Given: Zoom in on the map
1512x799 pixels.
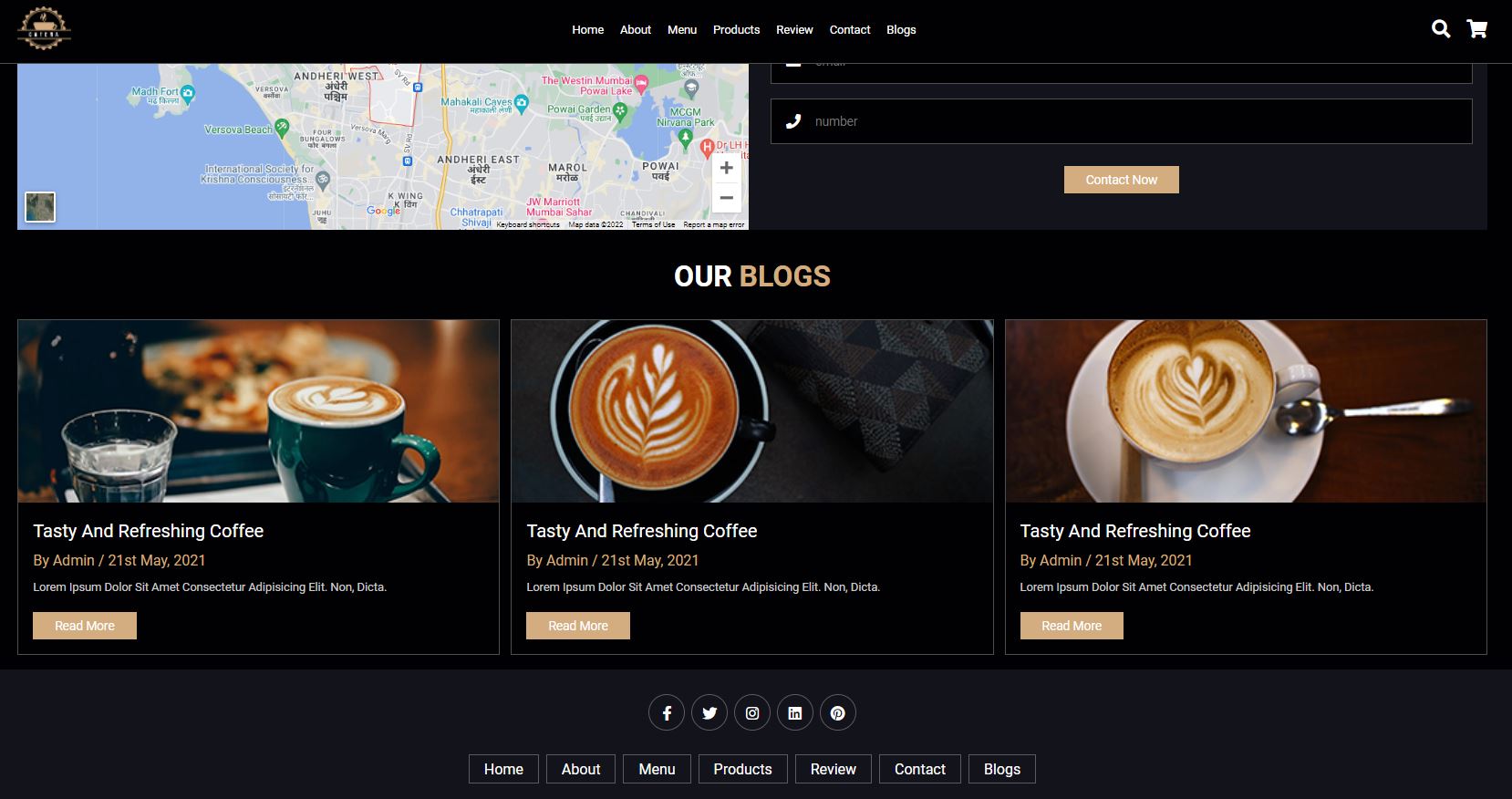Looking at the screenshot, I should coord(726,168).
